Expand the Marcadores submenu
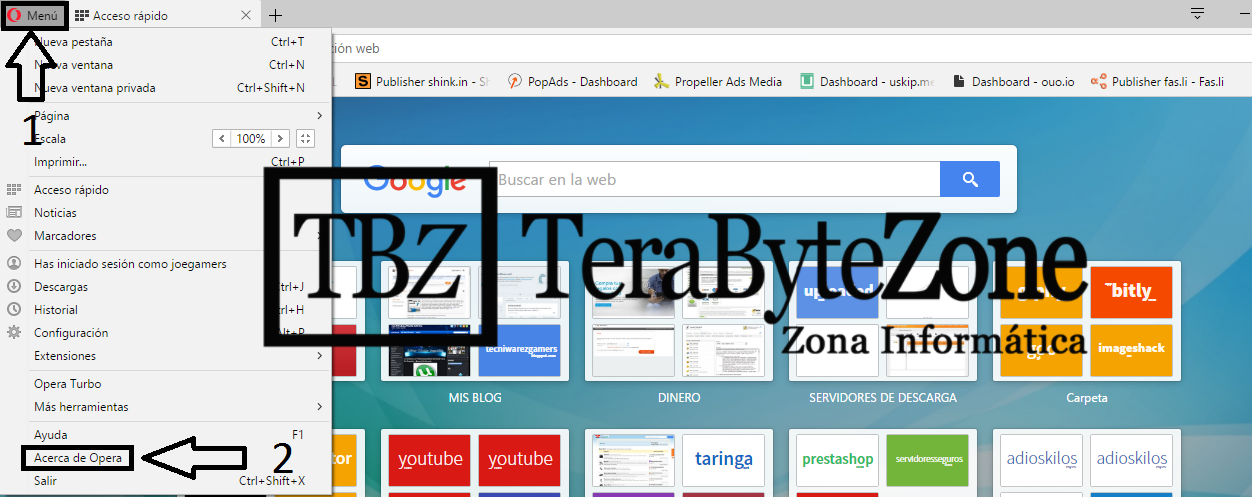Viewport: 1252px width, 497px height. pyautogui.click(x=167, y=236)
